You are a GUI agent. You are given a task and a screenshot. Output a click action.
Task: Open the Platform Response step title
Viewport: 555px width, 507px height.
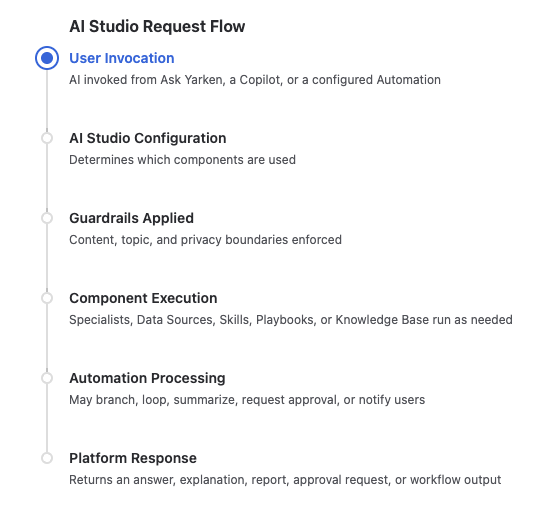[x=133, y=458]
